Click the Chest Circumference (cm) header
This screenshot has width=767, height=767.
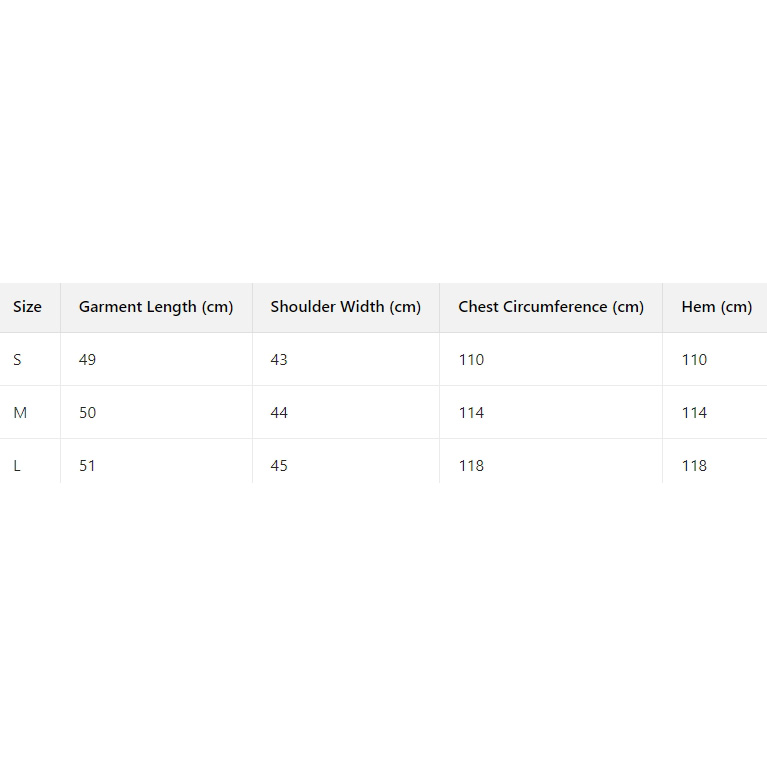(551, 307)
